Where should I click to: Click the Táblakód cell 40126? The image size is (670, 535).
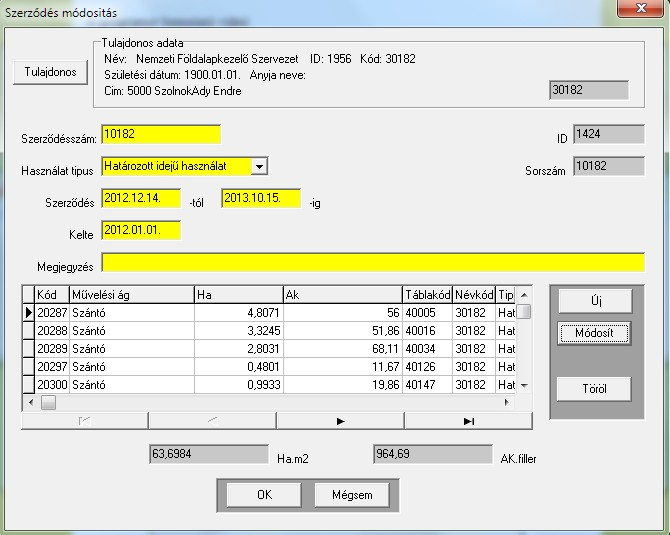[427, 367]
